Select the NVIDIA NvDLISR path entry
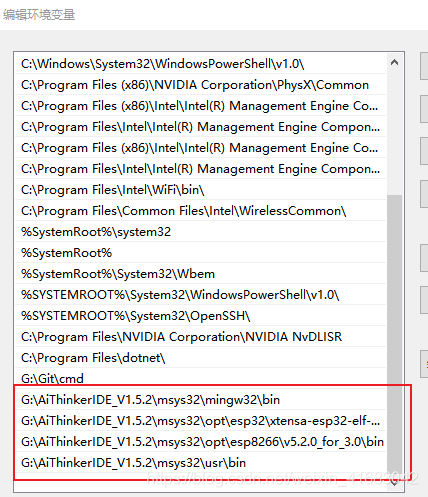 point(201,337)
